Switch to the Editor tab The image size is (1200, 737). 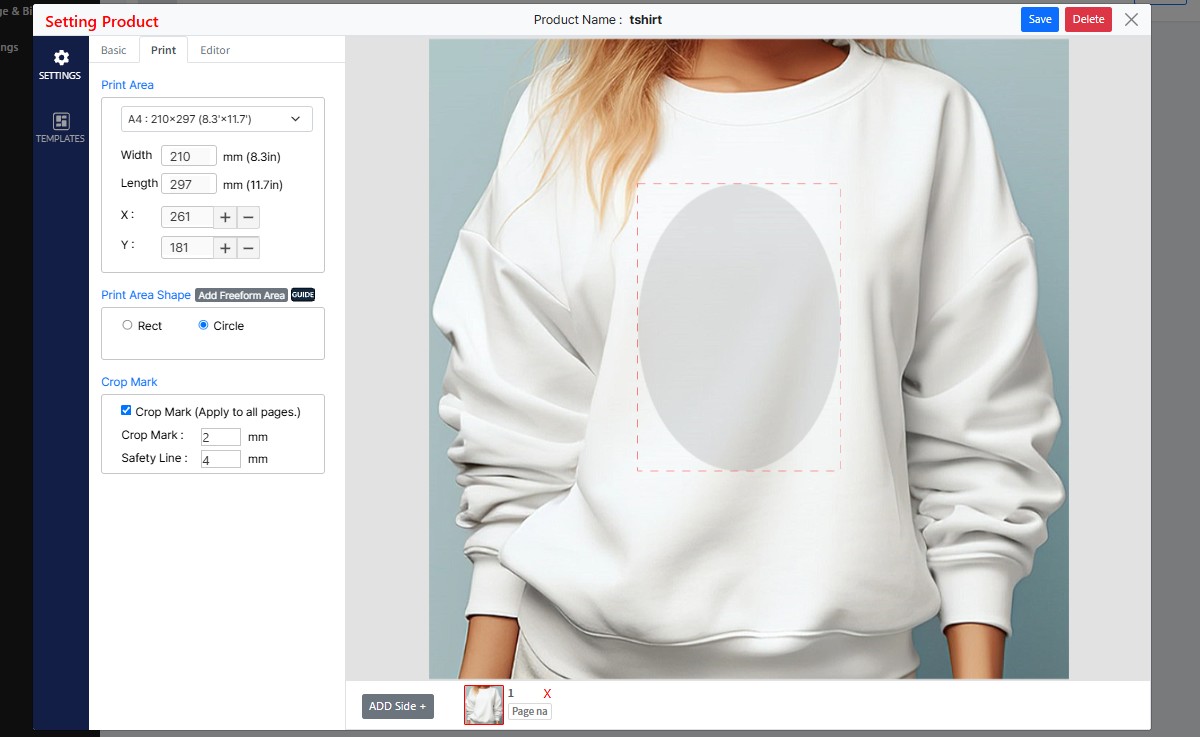coord(215,50)
